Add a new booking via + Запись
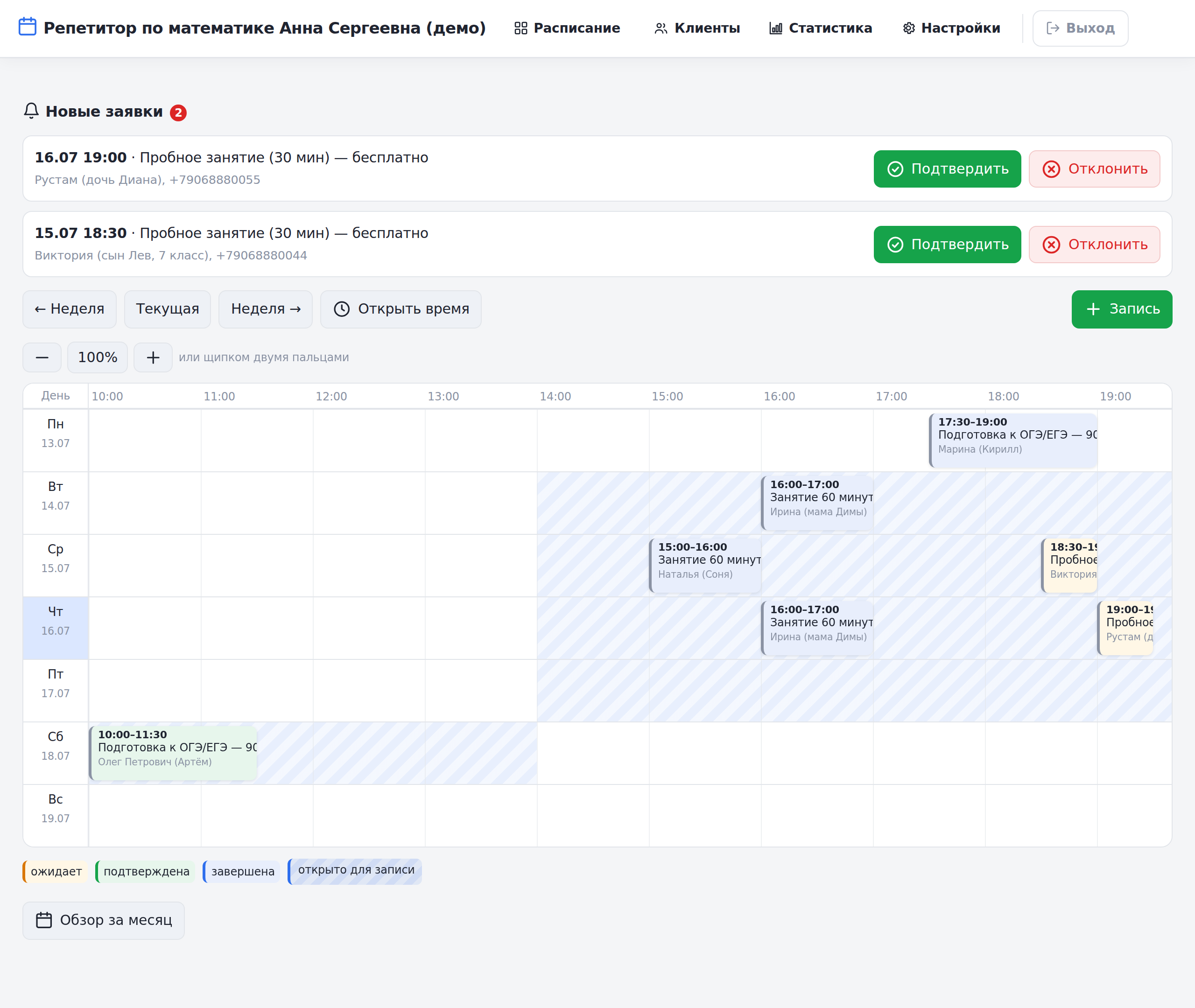 pyautogui.click(x=1122, y=309)
